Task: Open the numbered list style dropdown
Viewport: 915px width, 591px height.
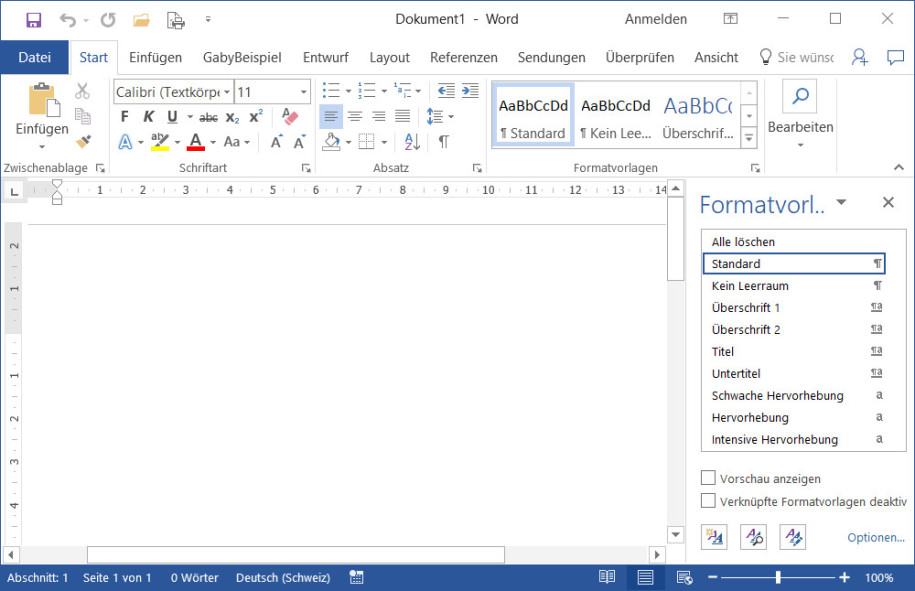Action: coord(384,91)
